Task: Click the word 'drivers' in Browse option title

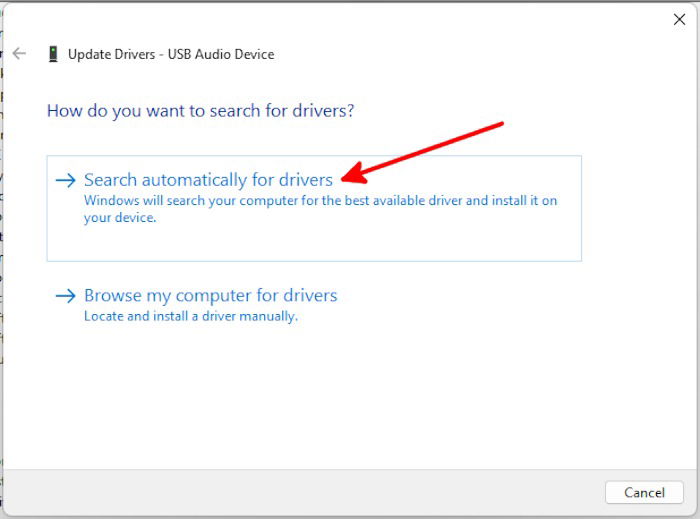Action: tap(310, 295)
